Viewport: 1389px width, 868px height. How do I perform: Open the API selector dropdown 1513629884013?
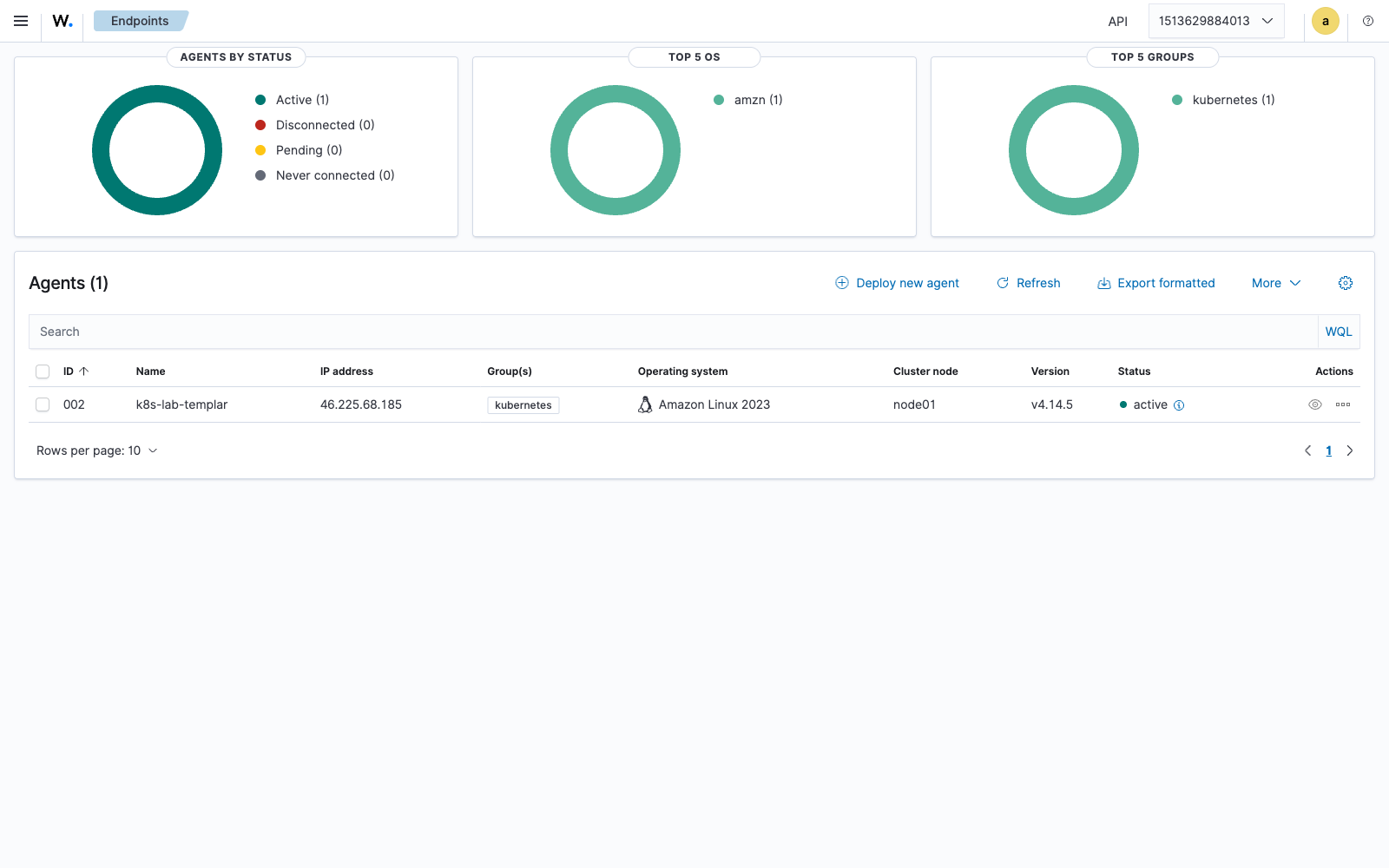pyautogui.click(x=1215, y=21)
